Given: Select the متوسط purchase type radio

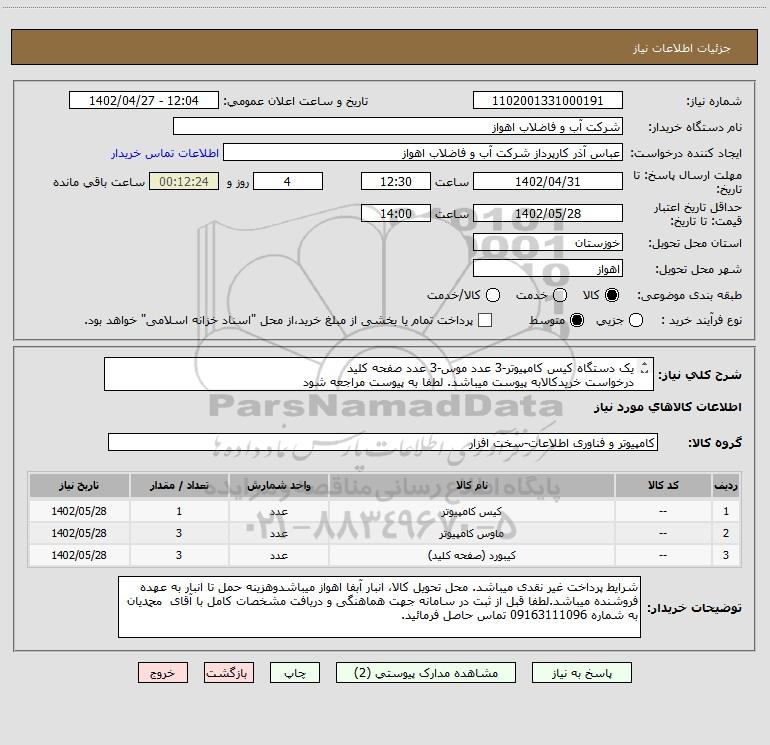Looking at the screenshot, I should [577, 320].
